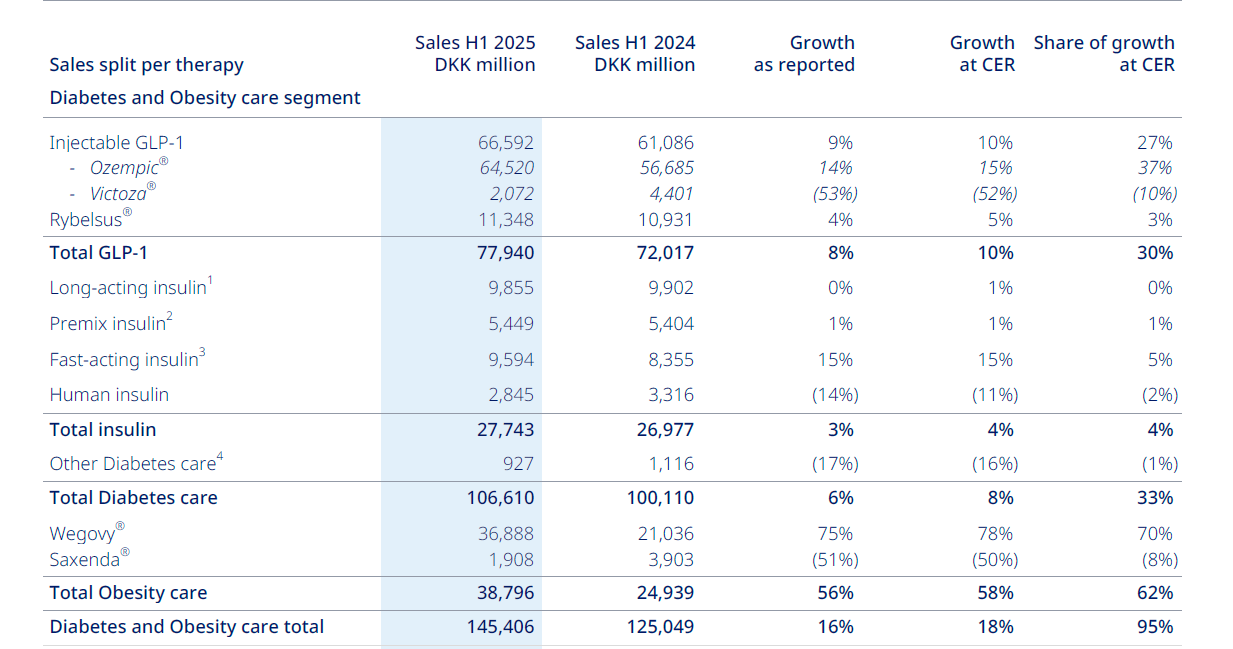Screen dimensions: 1233x649
Task: Select the Total GLP-1 value 77,940
Action: click(506, 253)
